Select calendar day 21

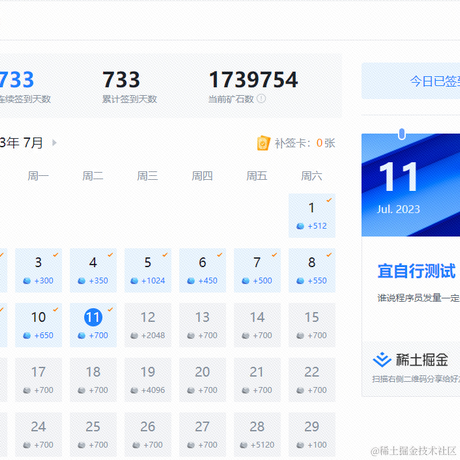click(257, 380)
